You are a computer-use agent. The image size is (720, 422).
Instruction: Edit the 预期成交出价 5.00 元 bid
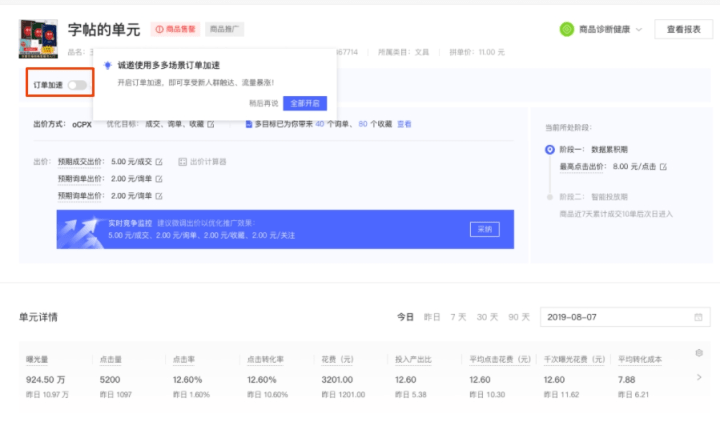[158, 161]
